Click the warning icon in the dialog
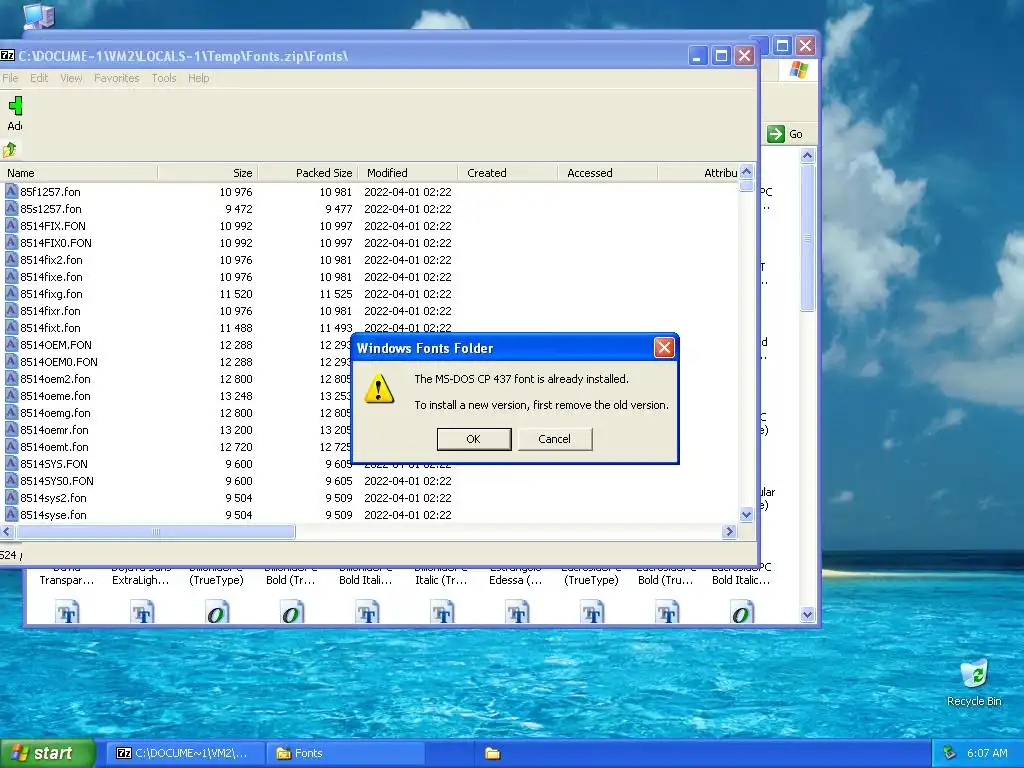 (x=379, y=388)
